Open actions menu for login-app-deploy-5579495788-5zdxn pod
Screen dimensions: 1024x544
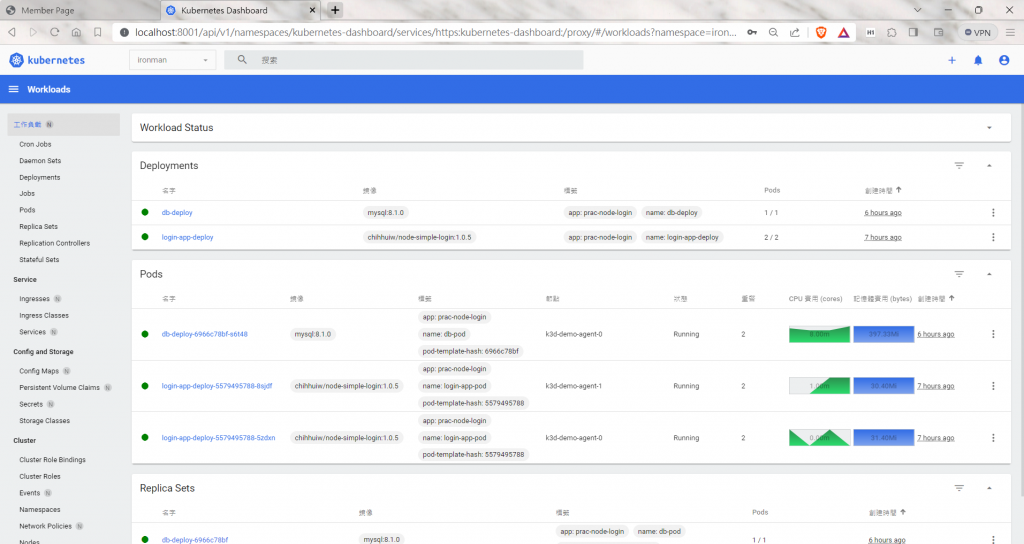tap(993, 438)
